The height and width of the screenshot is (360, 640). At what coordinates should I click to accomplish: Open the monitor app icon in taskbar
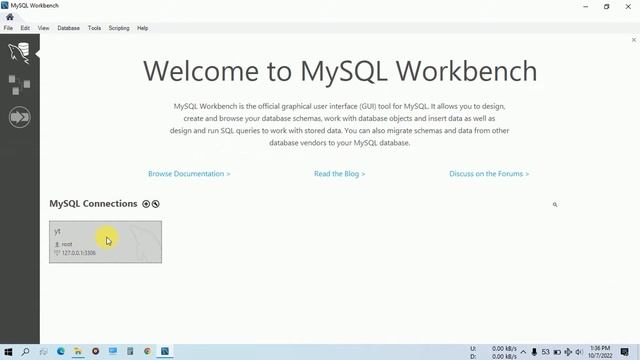point(113,351)
